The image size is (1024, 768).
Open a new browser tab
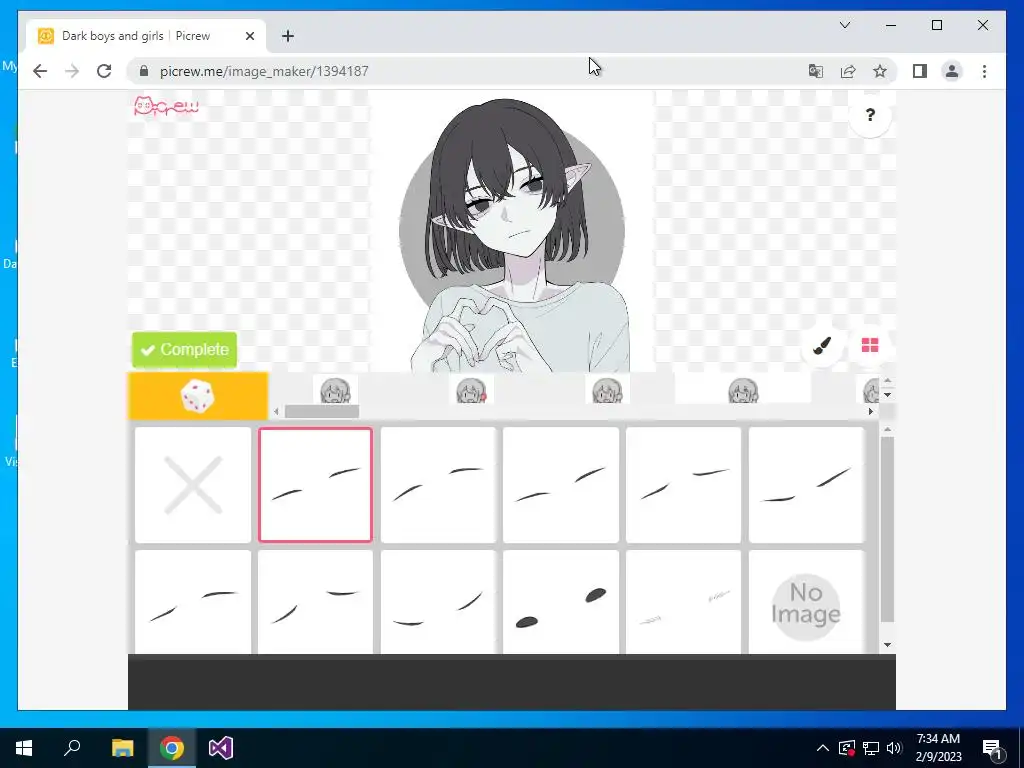coord(288,36)
